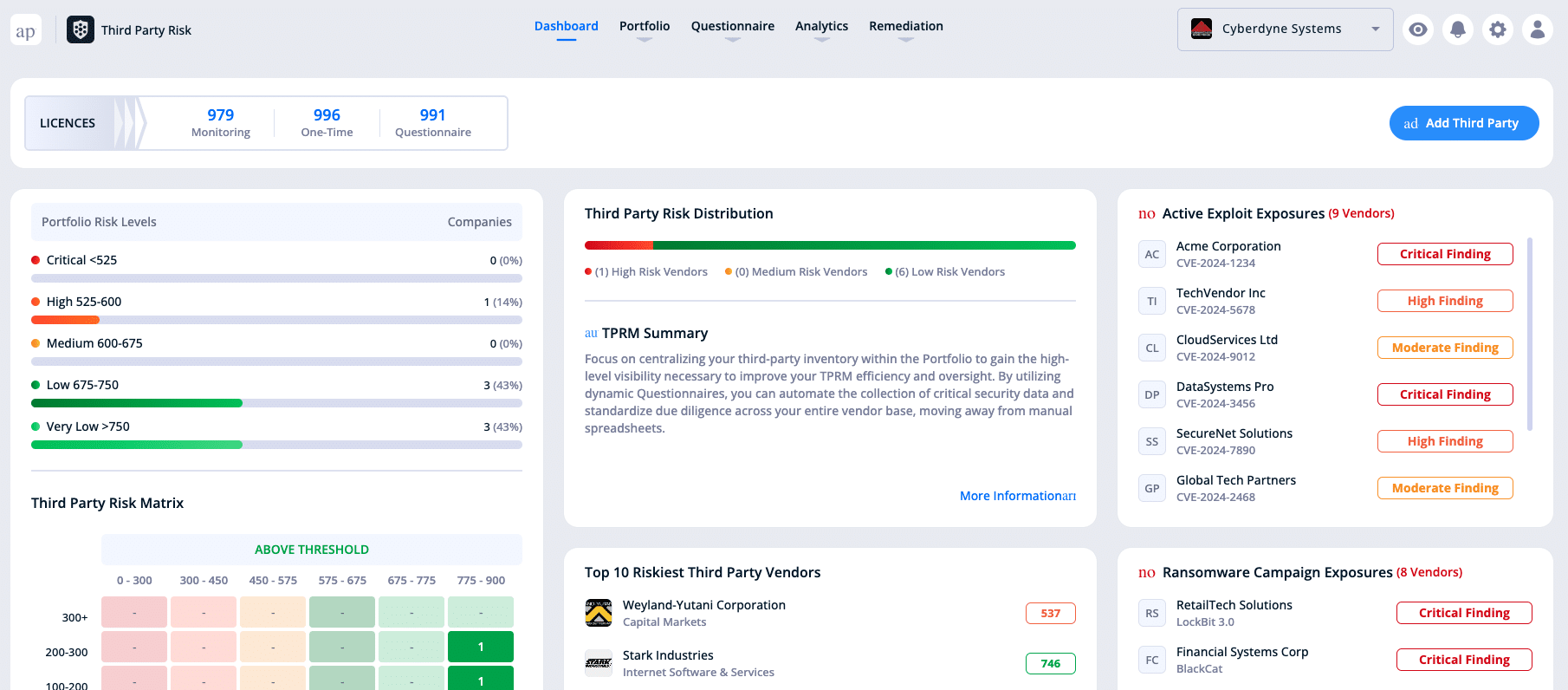
Task: Open the Questionnaire menu
Action: [x=733, y=26]
